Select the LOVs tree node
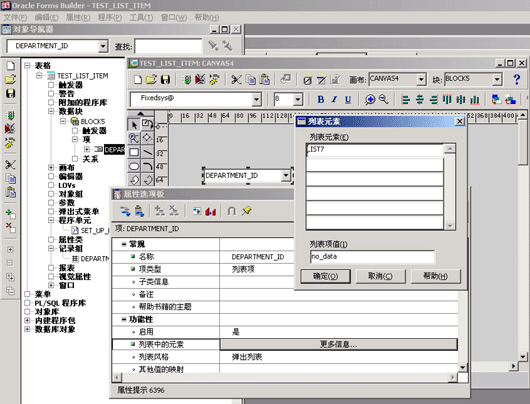 pos(67,185)
